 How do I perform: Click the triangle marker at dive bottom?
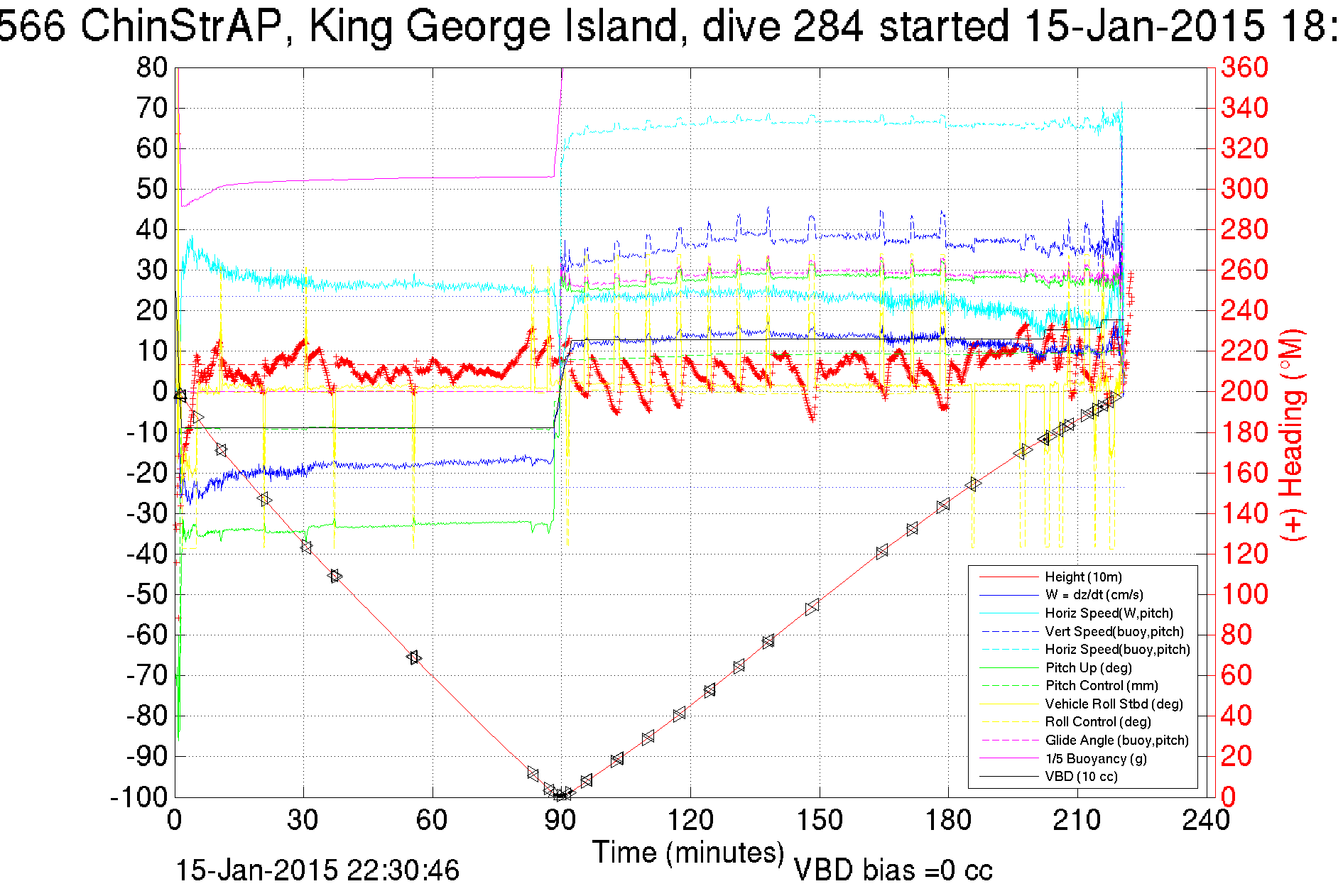point(560,794)
